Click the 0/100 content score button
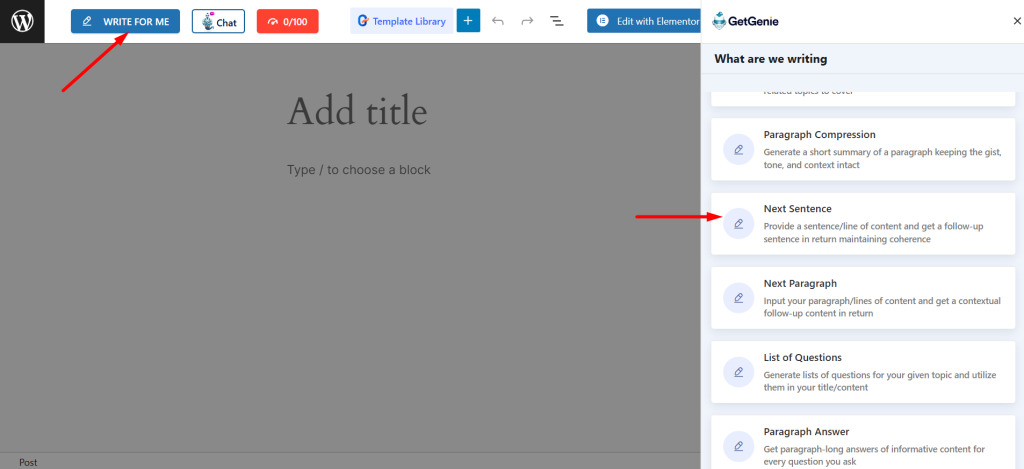The width and height of the screenshot is (1024, 469). [x=287, y=21]
